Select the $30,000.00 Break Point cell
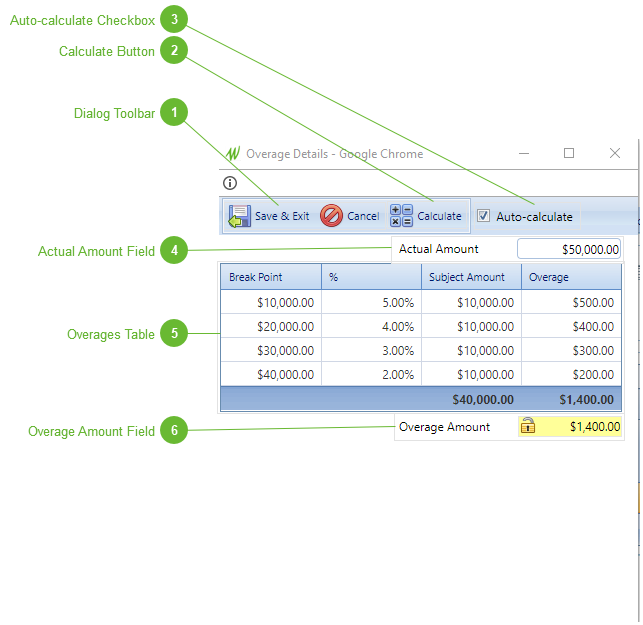Screen dimensions: 643x625 tap(271, 351)
